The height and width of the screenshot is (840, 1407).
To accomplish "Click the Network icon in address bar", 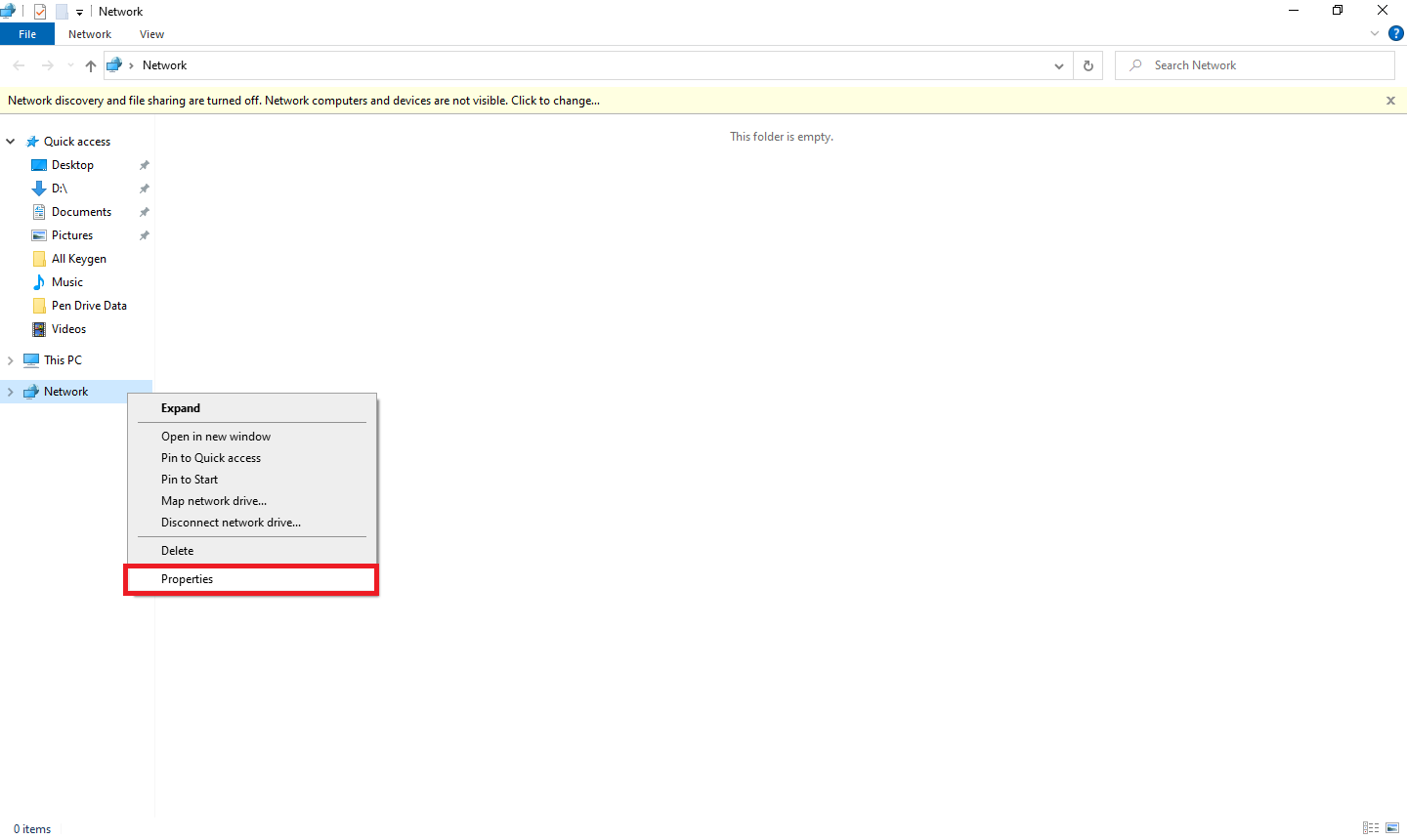I will (114, 65).
